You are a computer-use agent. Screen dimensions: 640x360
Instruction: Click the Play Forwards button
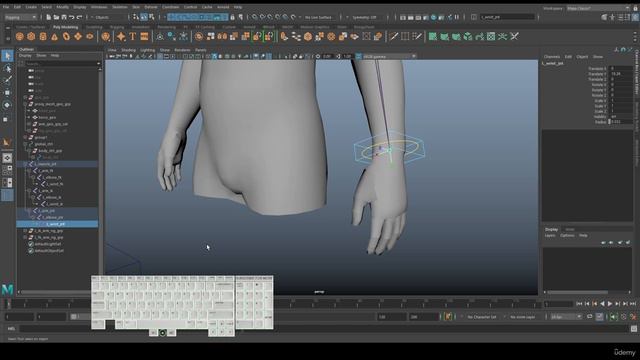click(x=610, y=304)
